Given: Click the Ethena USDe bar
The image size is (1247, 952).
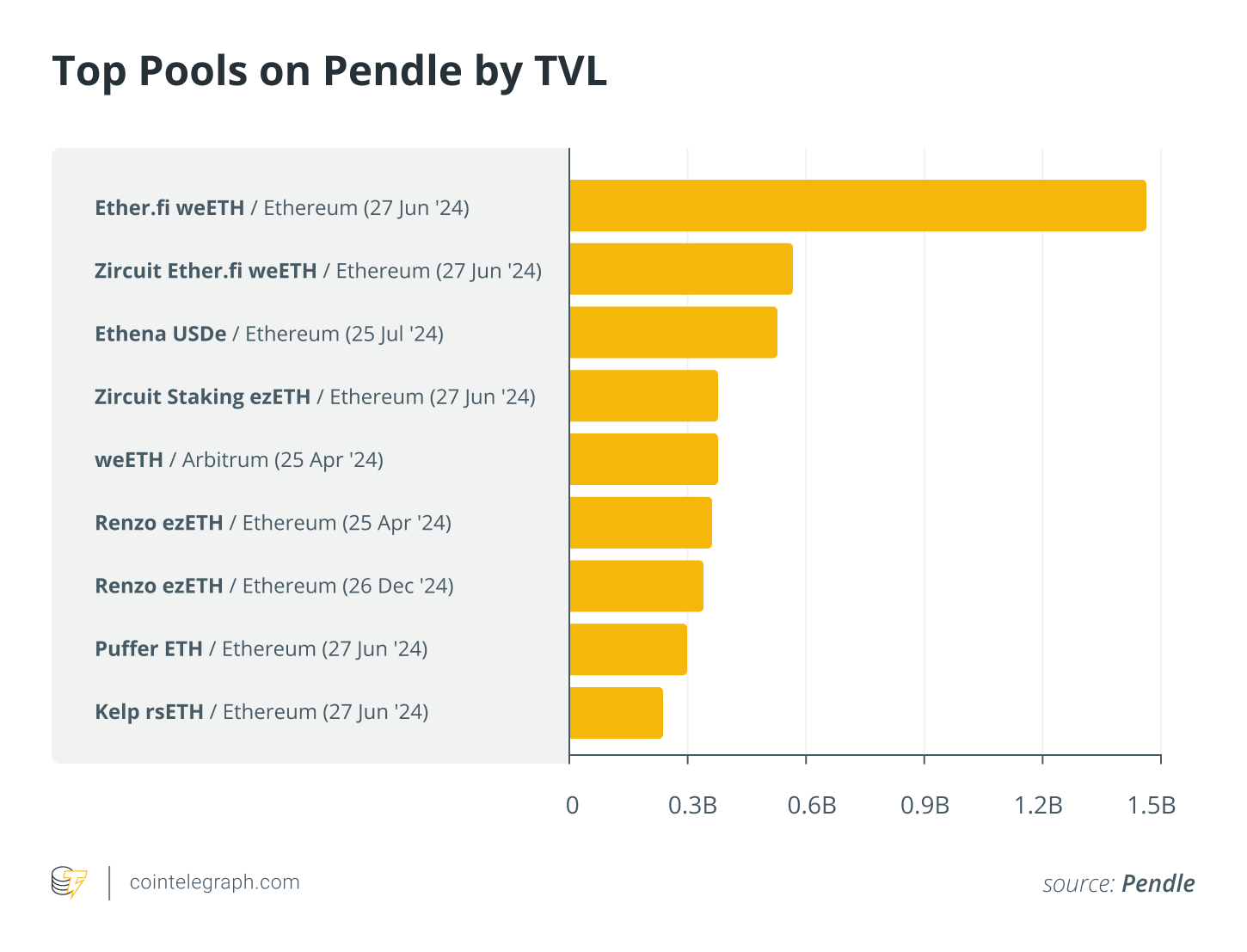Looking at the screenshot, I should point(673,332).
